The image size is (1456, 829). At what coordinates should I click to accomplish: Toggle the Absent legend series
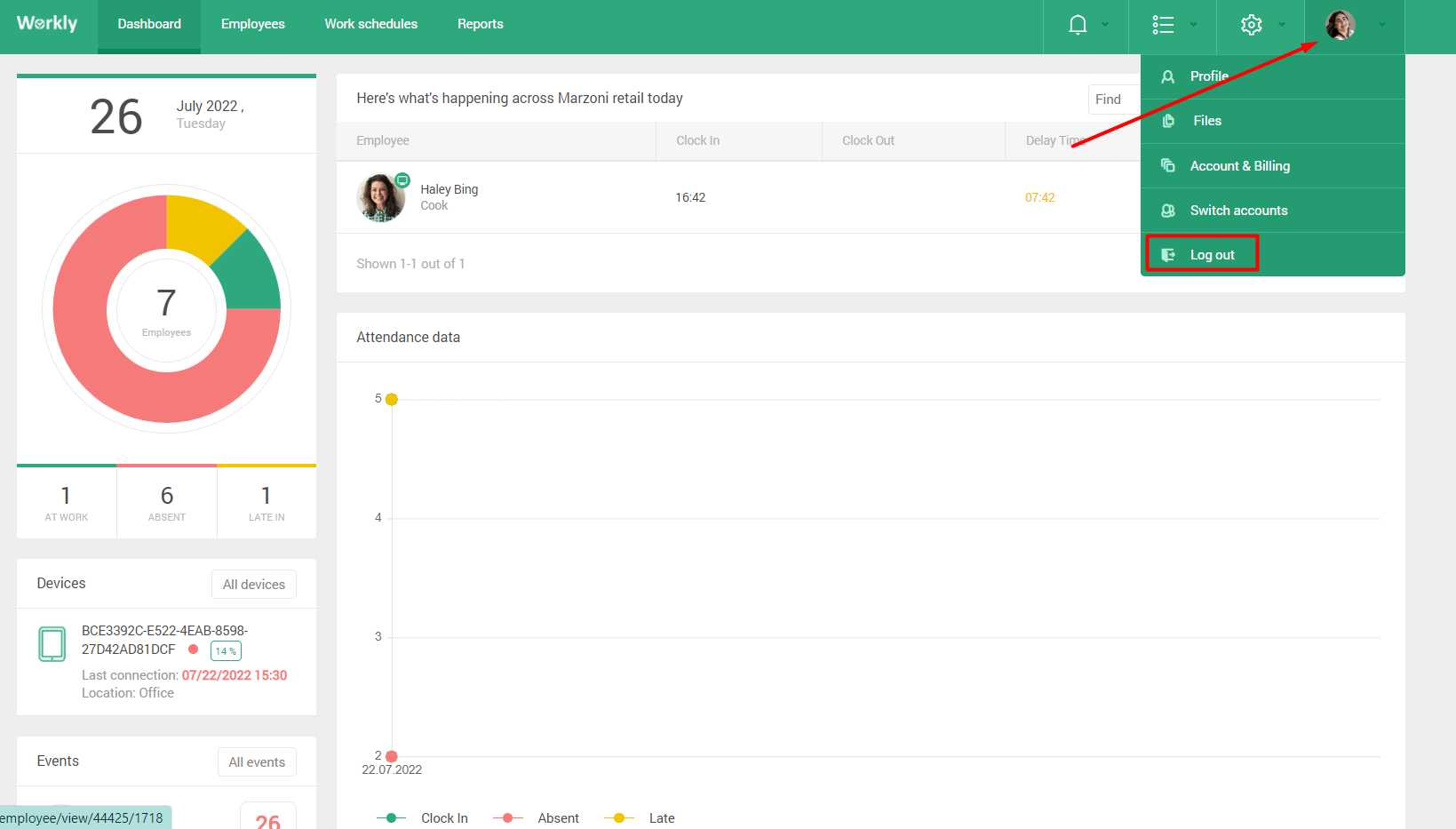[536, 818]
